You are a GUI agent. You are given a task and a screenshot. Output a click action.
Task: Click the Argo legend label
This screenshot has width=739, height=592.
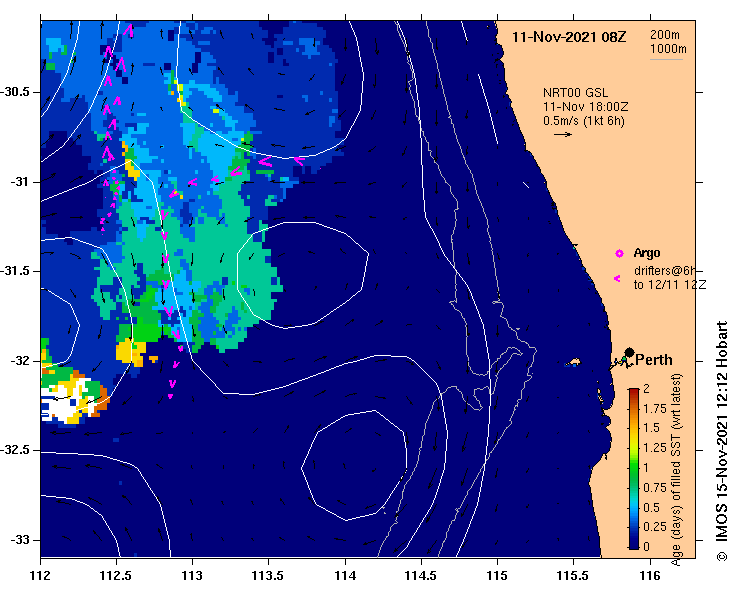point(647,253)
